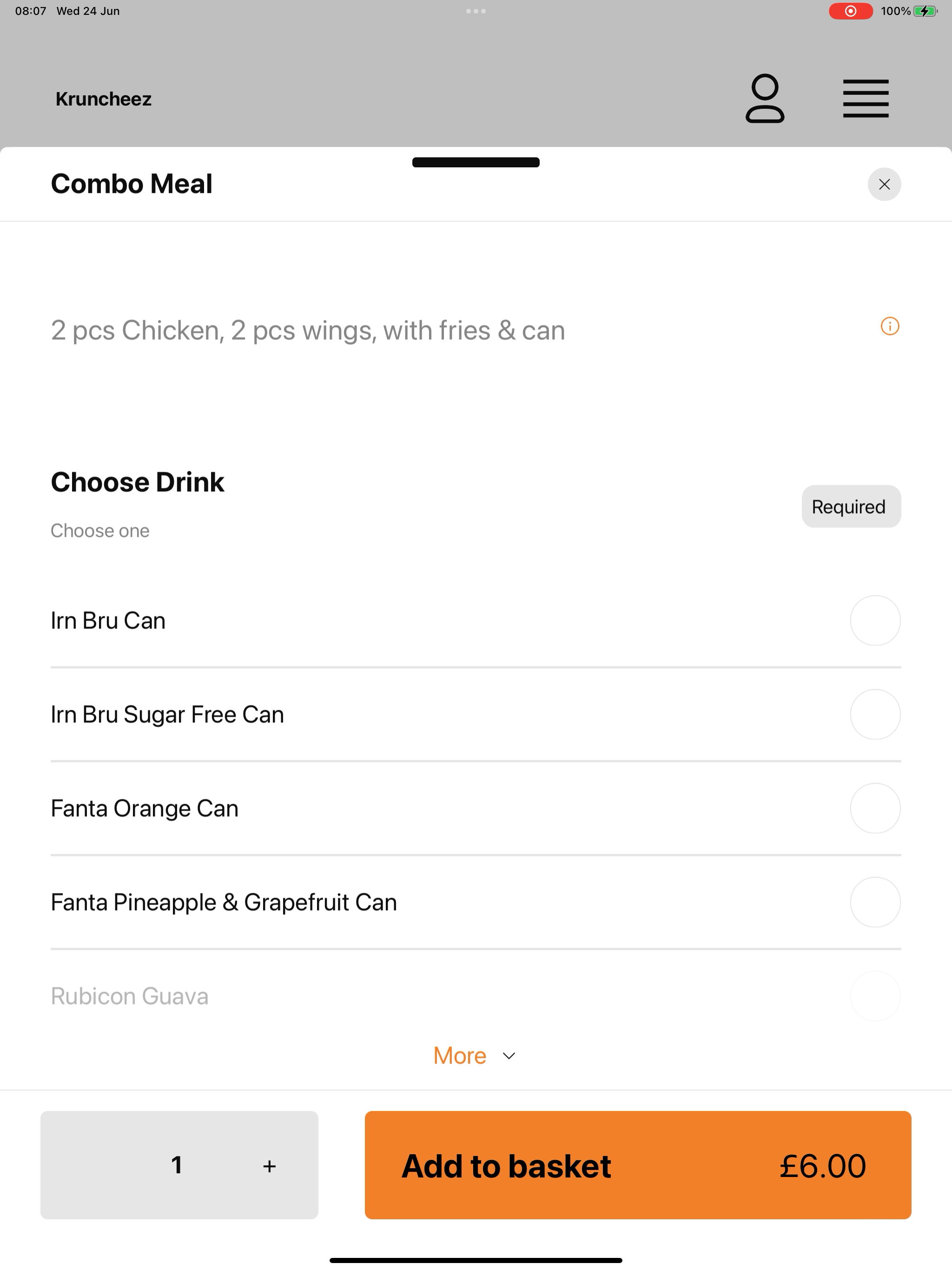This screenshot has width=952, height=1270.
Task: Tap the sheet drag handle bar
Action: pyautogui.click(x=476, y=162)
